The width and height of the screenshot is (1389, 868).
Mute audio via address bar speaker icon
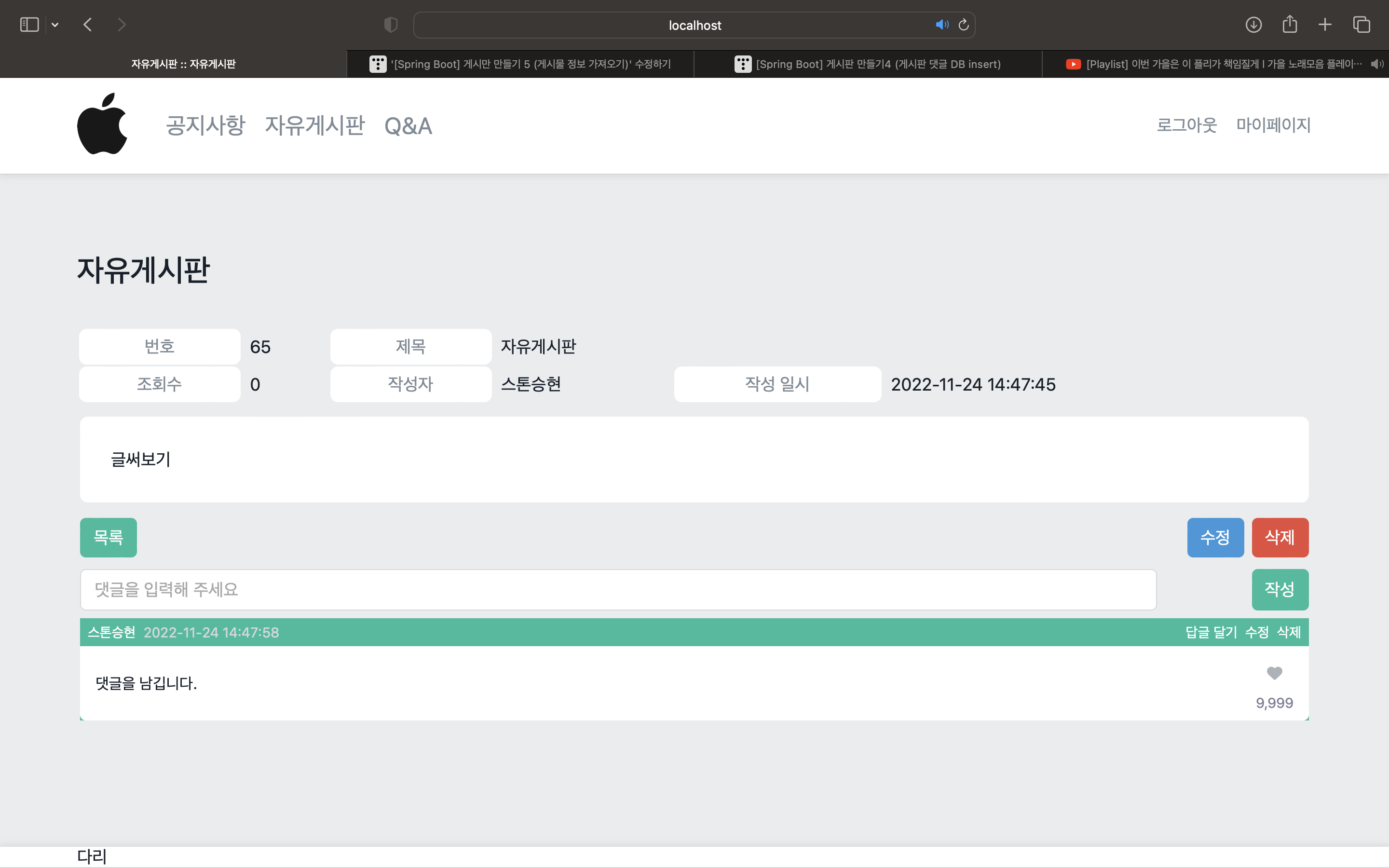click(x=941, y=25)
